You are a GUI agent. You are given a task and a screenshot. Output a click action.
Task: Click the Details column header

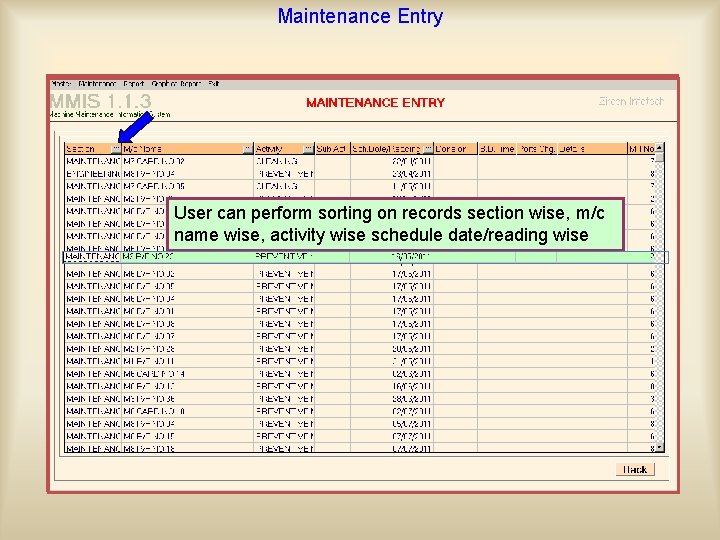tap(592, 149)
